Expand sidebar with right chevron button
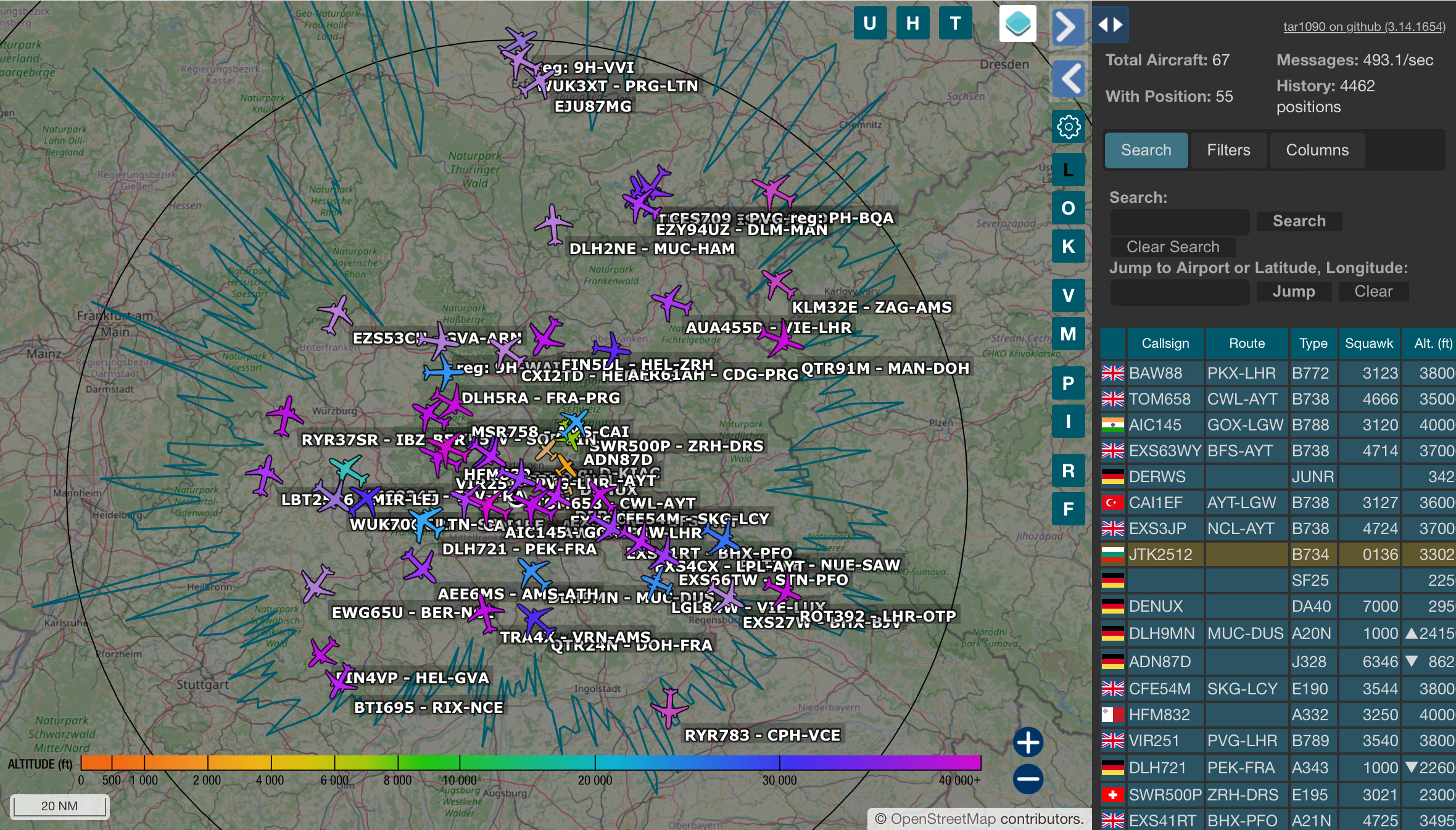This screenshot has width=1456, height=830. coord(1068,27)
